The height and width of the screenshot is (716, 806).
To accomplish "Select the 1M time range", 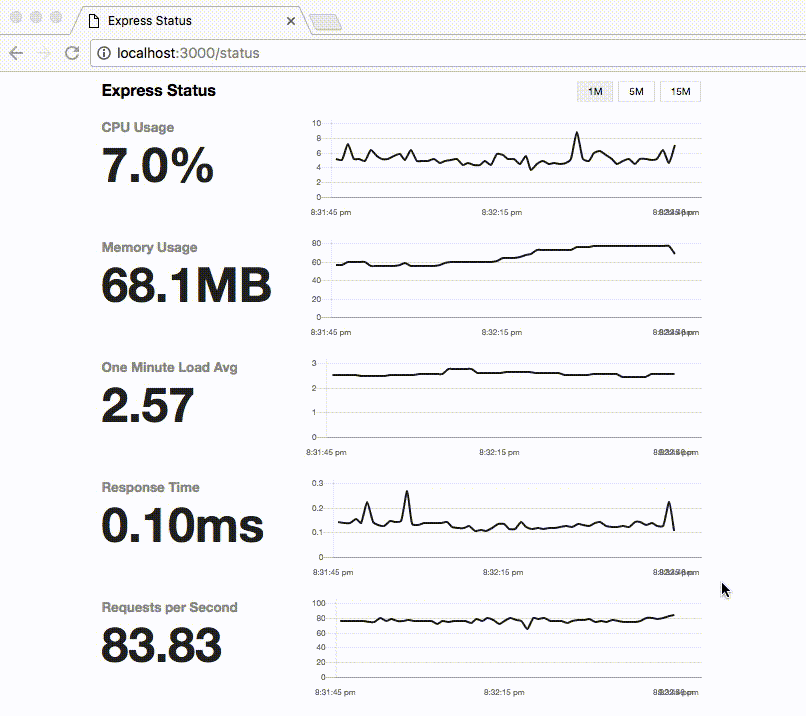I will click(x=594, y=91).
